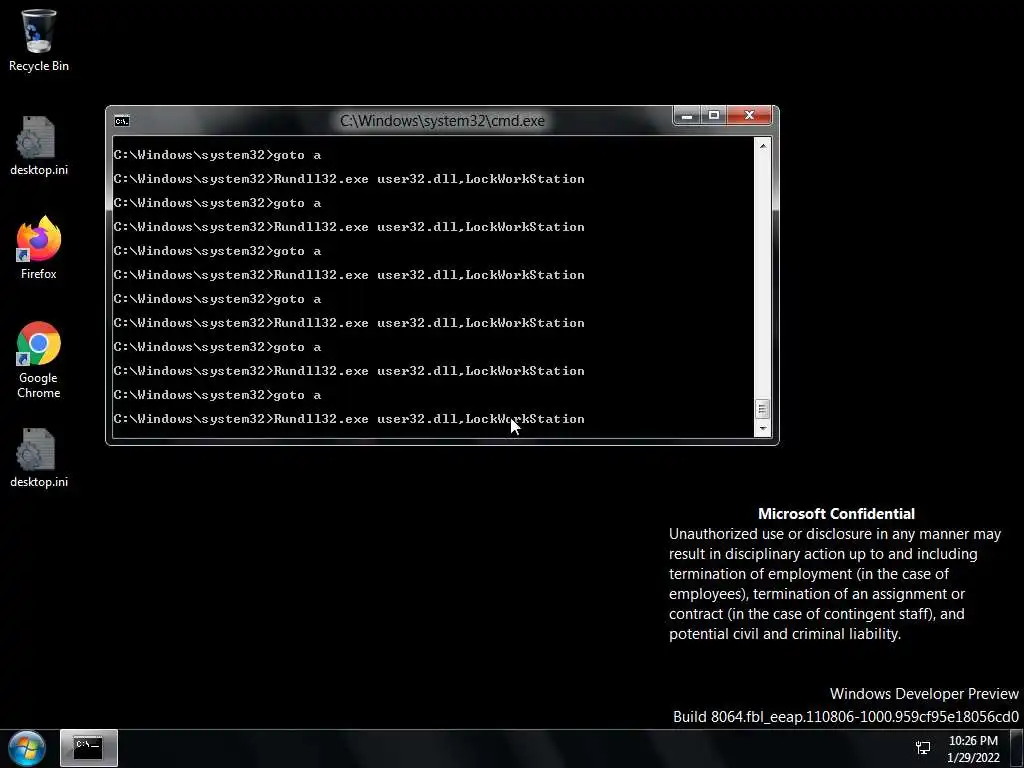Click the cmd.exe taskbar button
This screenshot has width=1024, height=768.
[89, 748]
